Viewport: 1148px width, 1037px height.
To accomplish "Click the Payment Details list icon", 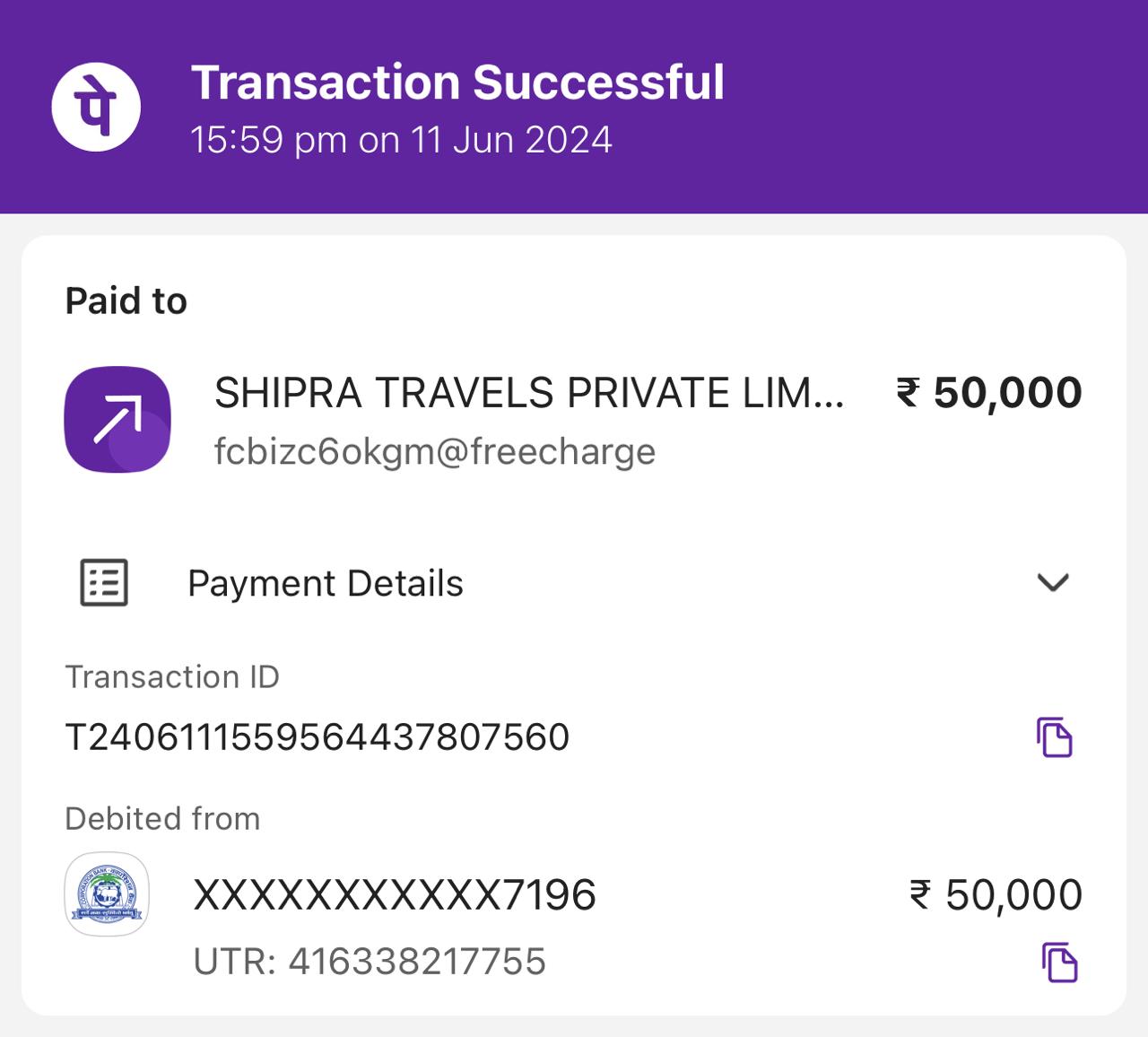I will (104, 583).
